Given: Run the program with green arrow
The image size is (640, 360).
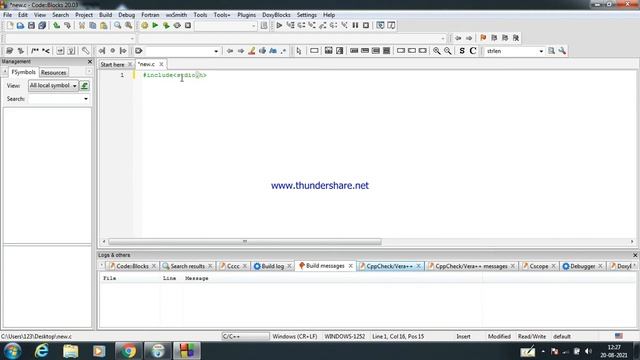Looking at the screenshot, I should [x=155, y=26].
